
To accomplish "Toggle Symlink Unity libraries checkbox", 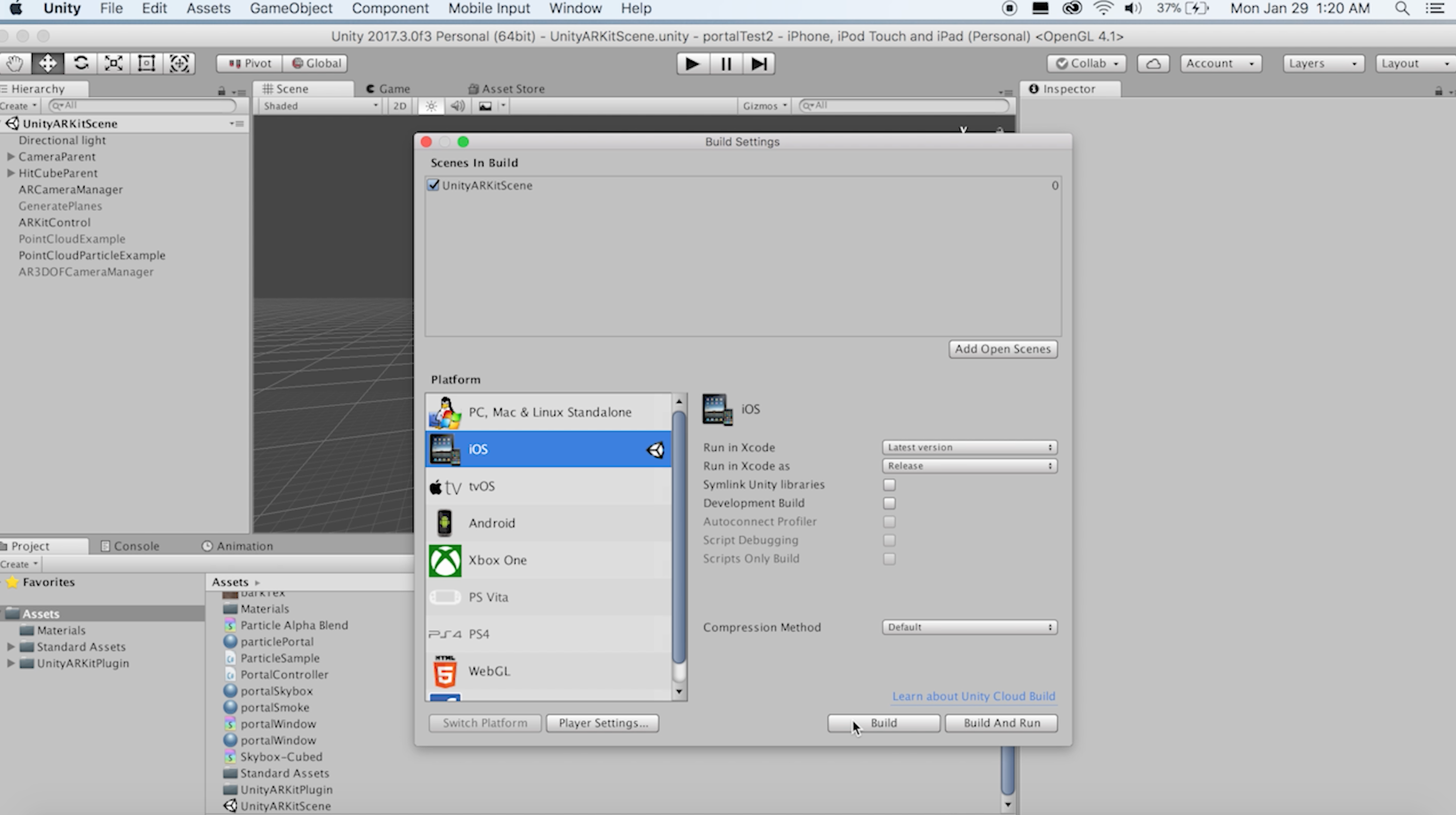I will (889, 484).
